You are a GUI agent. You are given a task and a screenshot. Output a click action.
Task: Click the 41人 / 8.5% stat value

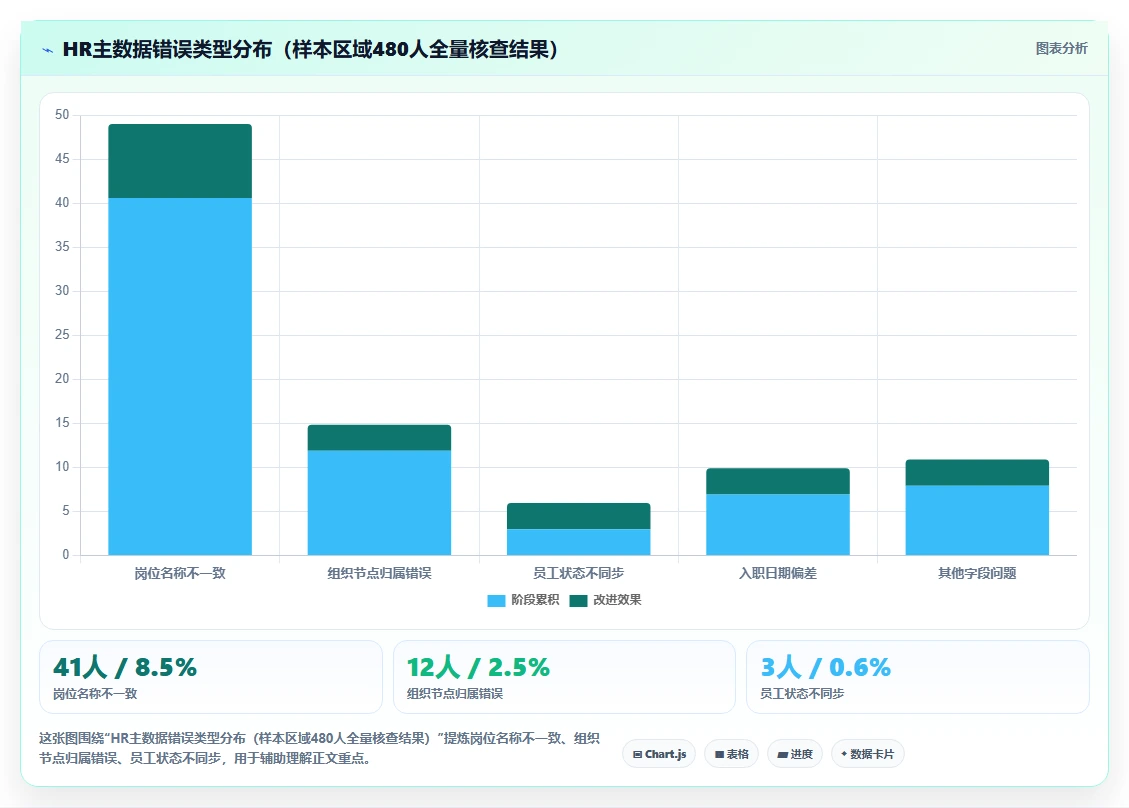(x=125, y=668)
